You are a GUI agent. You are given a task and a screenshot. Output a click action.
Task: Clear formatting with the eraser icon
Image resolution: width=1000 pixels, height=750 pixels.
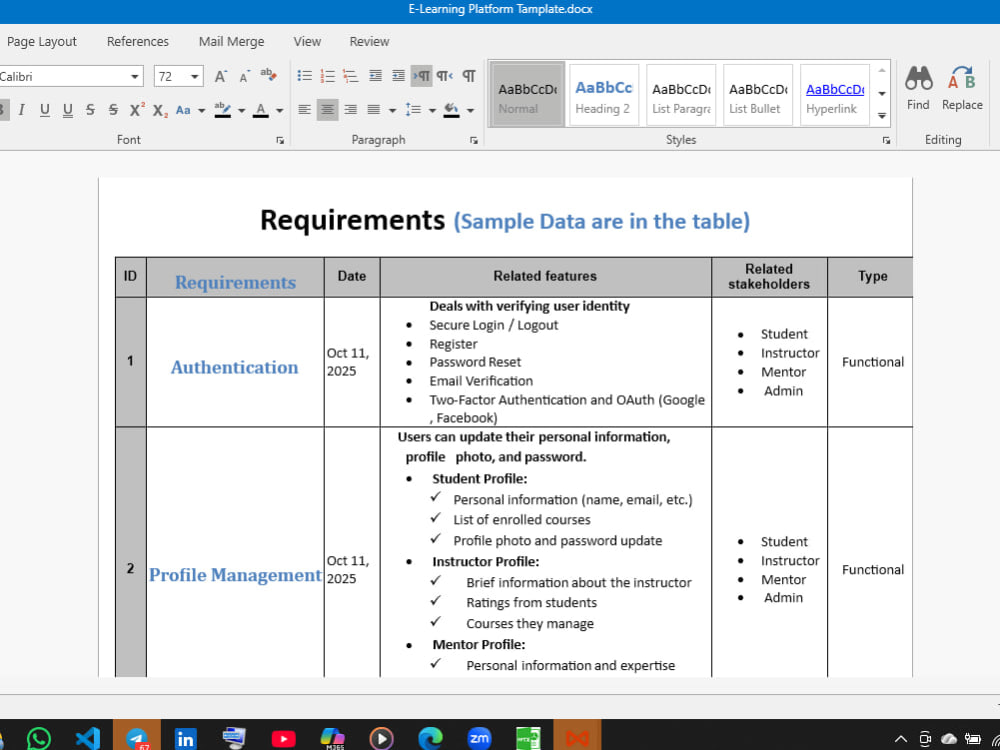pos(268,75)
